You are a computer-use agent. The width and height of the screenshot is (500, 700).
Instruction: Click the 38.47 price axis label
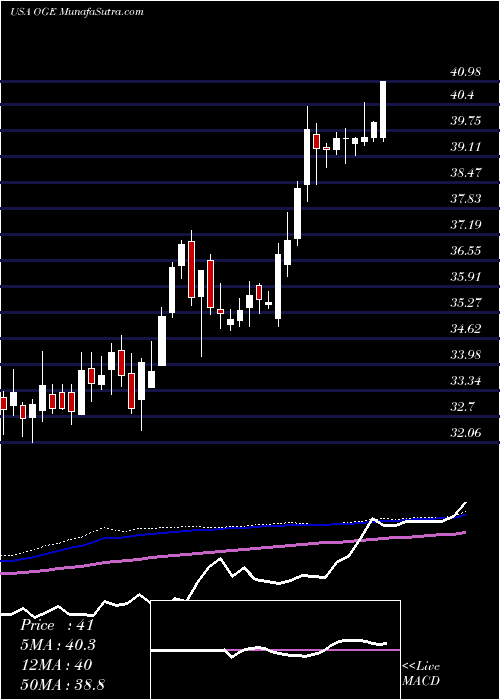coord(465,172)
